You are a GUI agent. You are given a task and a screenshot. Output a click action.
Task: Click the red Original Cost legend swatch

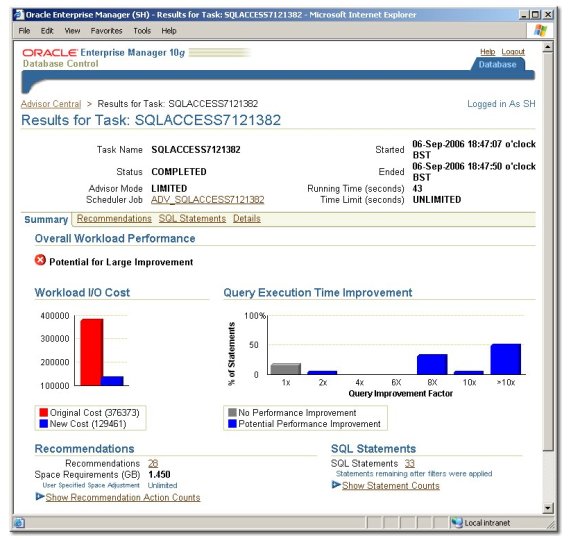tap(43, 412)
